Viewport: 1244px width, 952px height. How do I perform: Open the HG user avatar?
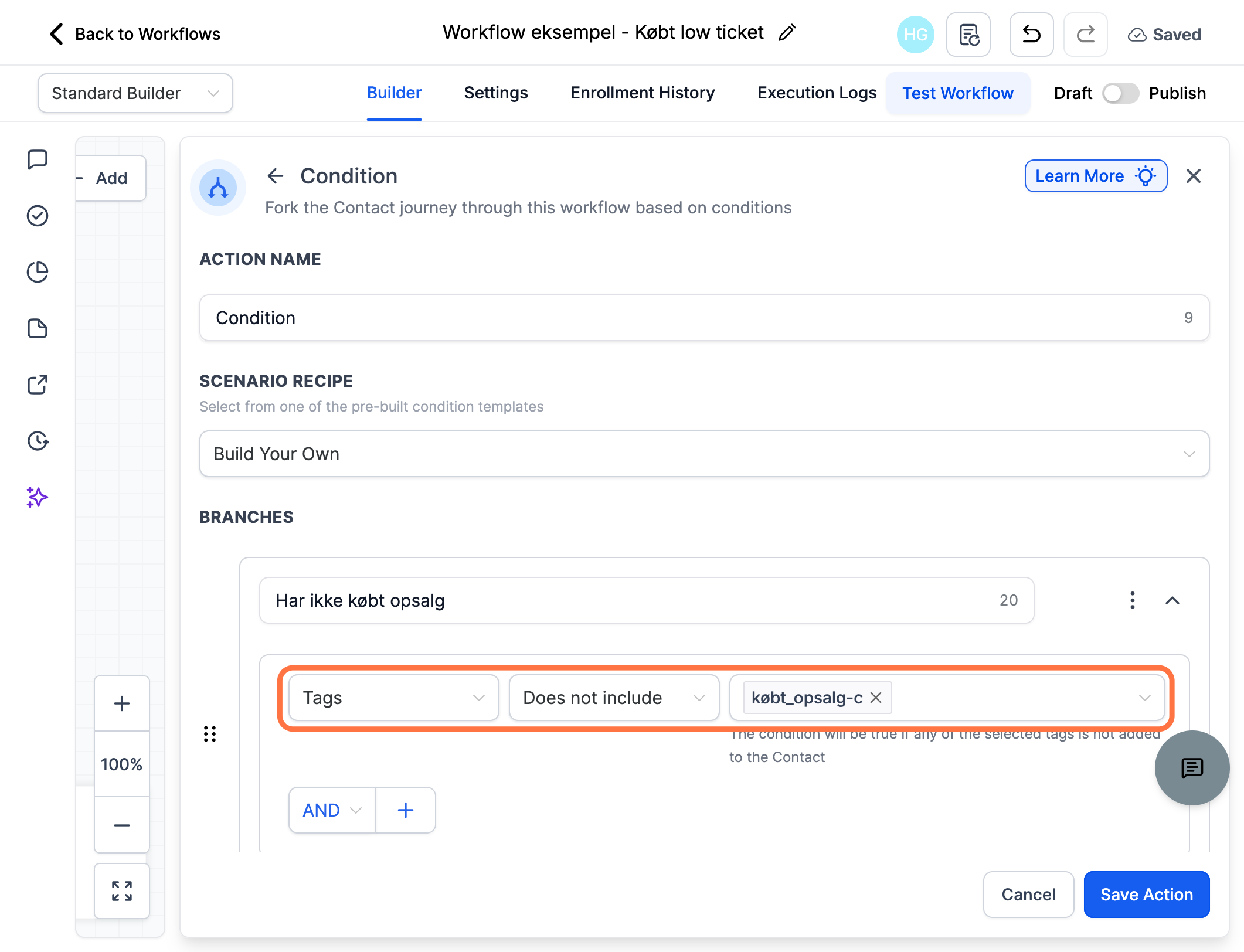click(x=916, y=35)
